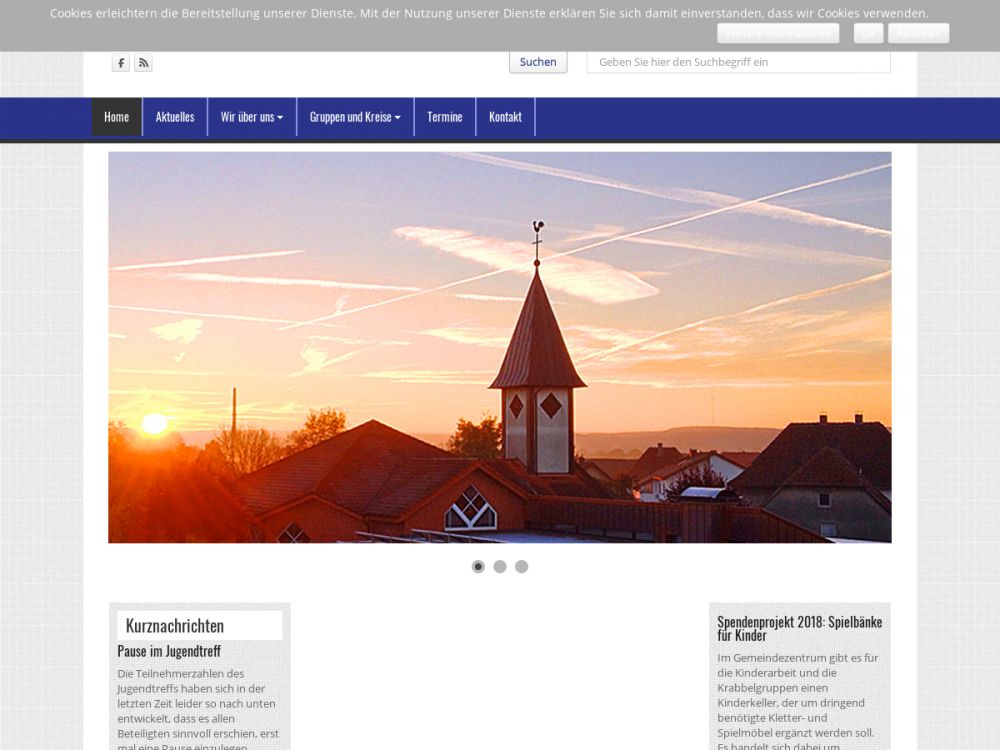Decline cookies with the Ablehnen button

(x=918, y=33)
